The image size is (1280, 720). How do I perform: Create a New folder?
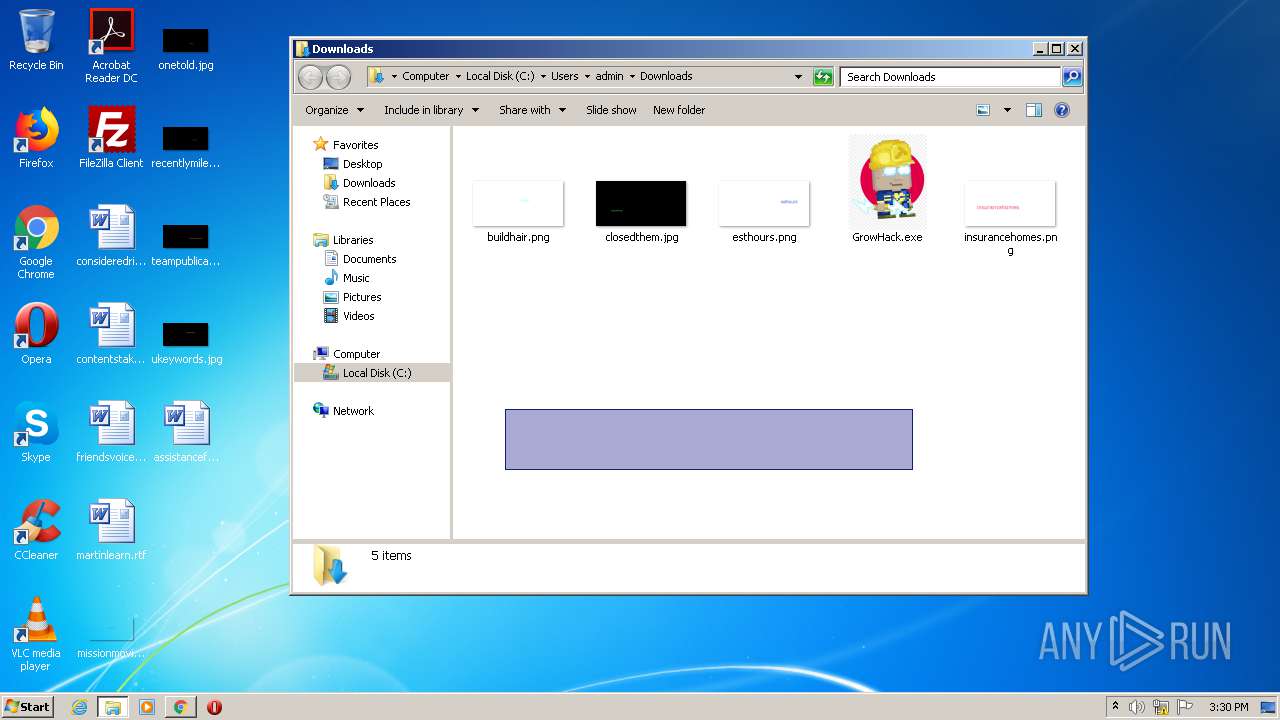click(679, 110)
